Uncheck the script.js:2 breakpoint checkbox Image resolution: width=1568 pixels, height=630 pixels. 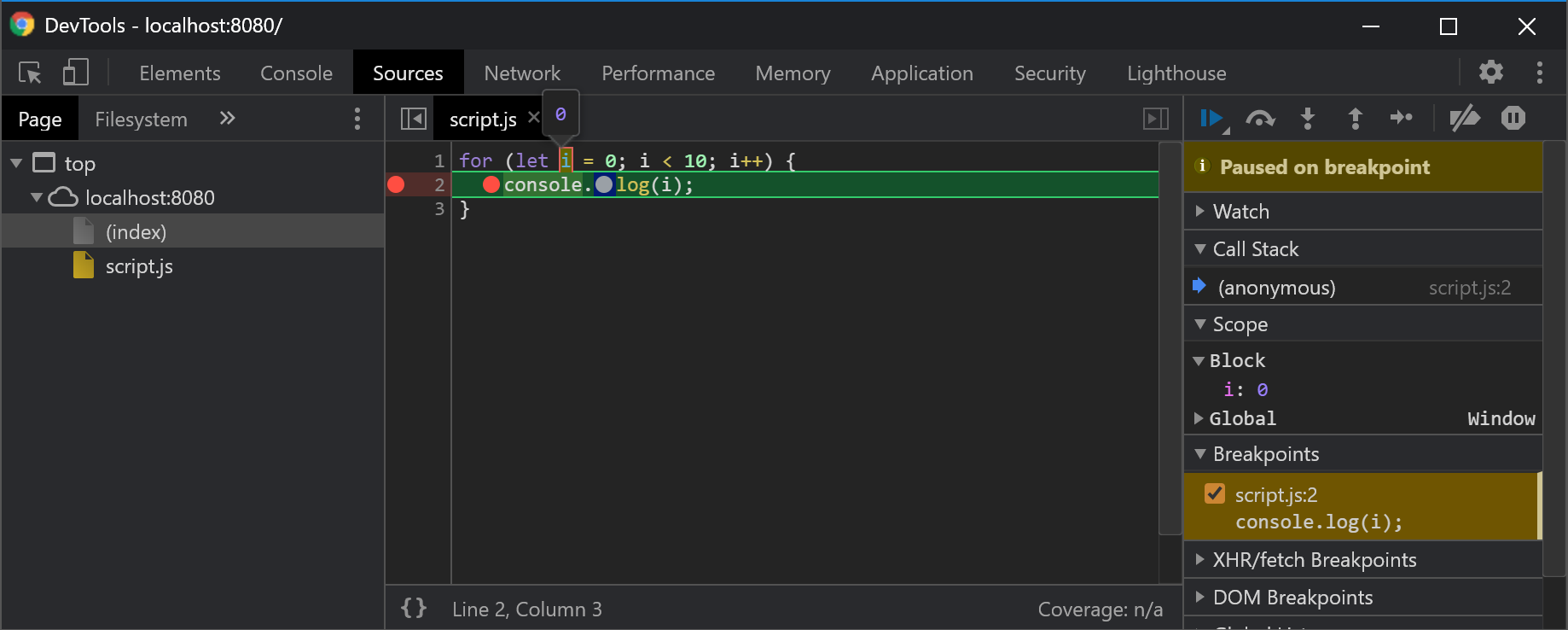(1215, 494)
